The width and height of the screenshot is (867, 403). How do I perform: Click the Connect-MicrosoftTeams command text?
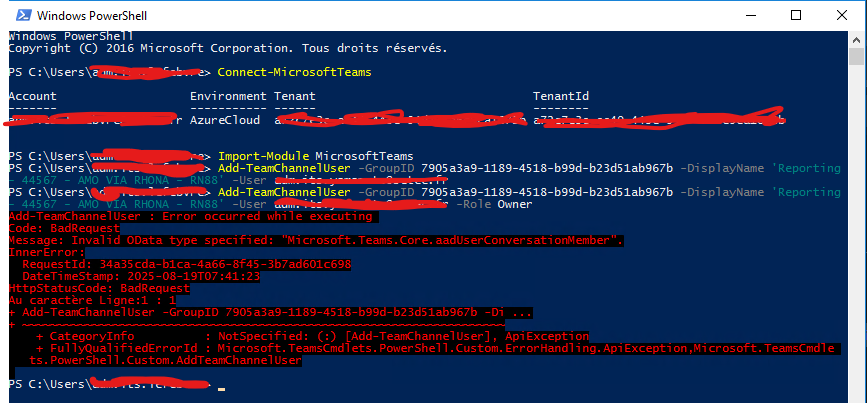click(x=294, y=72)
